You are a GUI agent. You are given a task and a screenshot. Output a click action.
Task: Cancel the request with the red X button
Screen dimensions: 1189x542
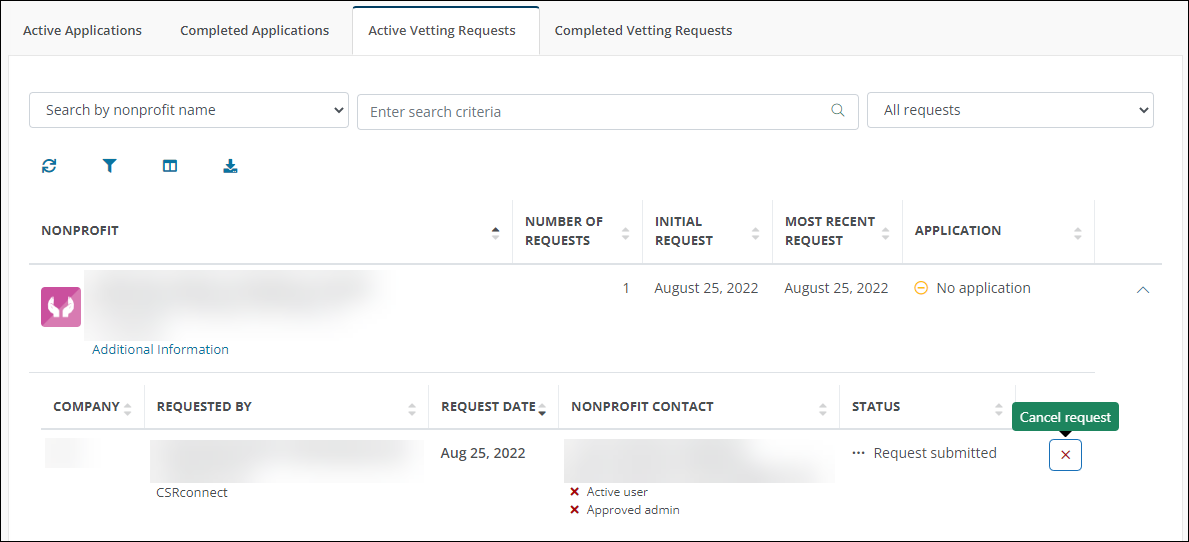[1065, 455]
